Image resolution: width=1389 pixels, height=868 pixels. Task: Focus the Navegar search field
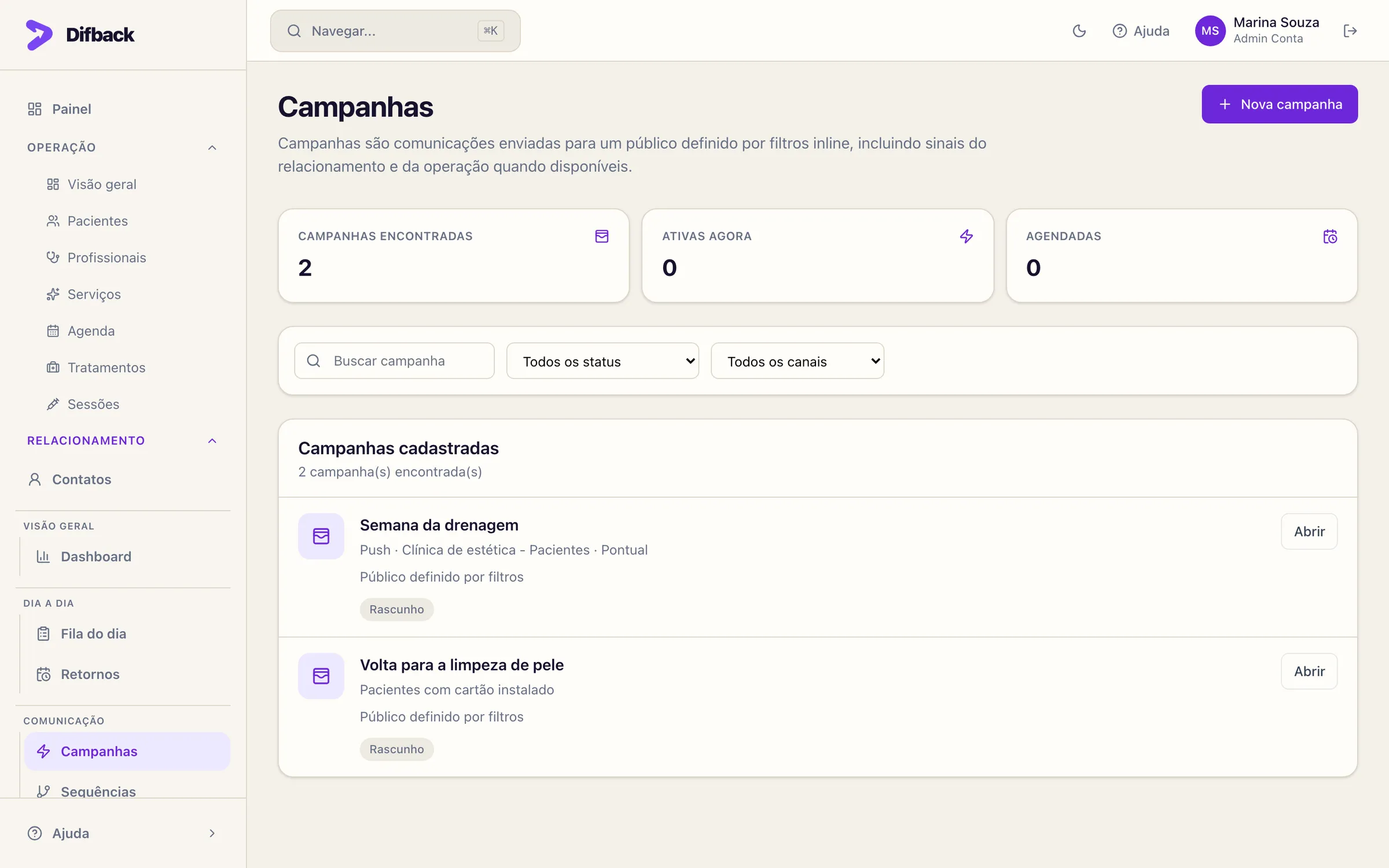[395, 31]
